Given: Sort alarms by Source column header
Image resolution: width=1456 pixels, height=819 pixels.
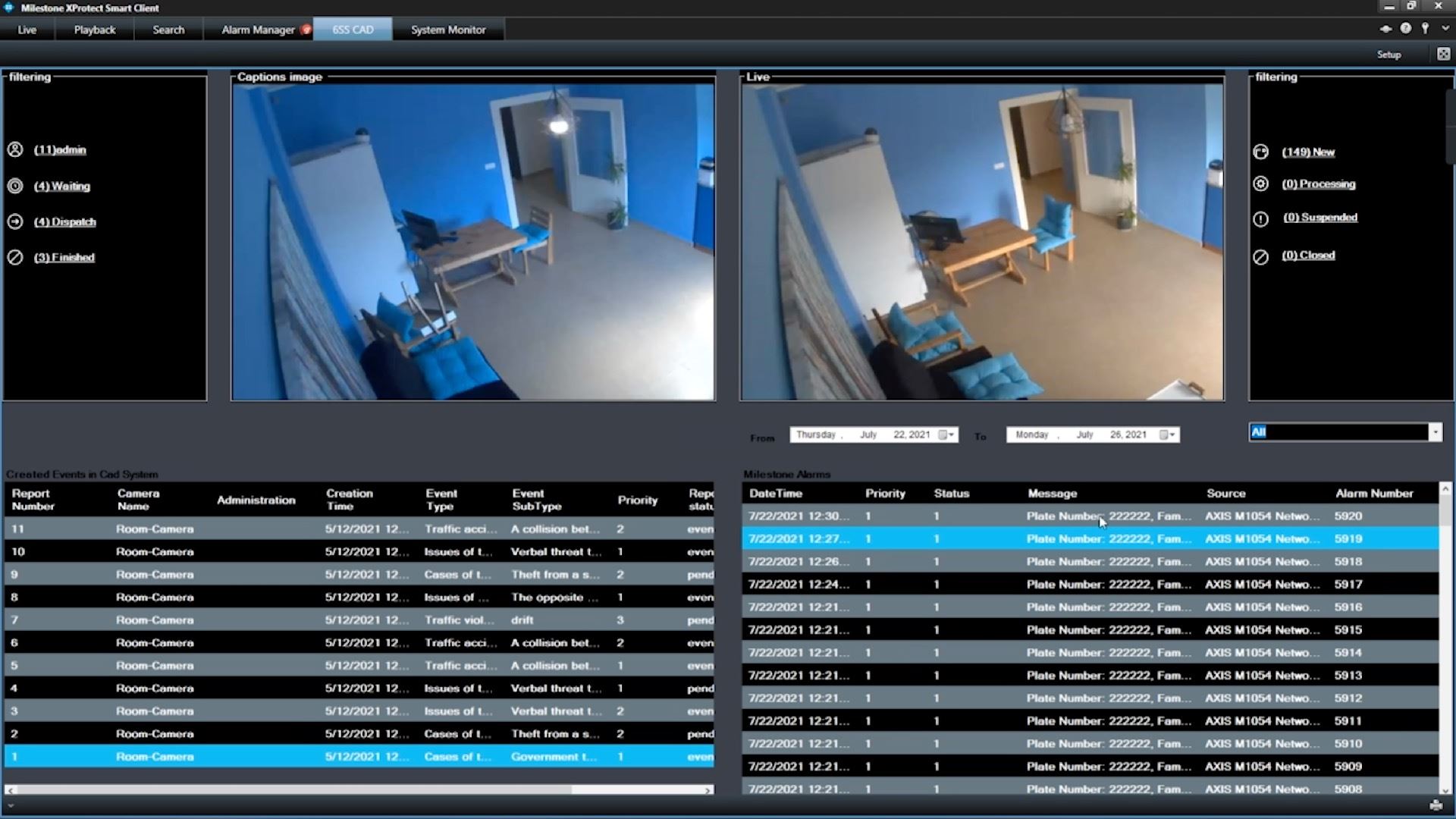Looking at the screenshot, I should click(1226, 493).
